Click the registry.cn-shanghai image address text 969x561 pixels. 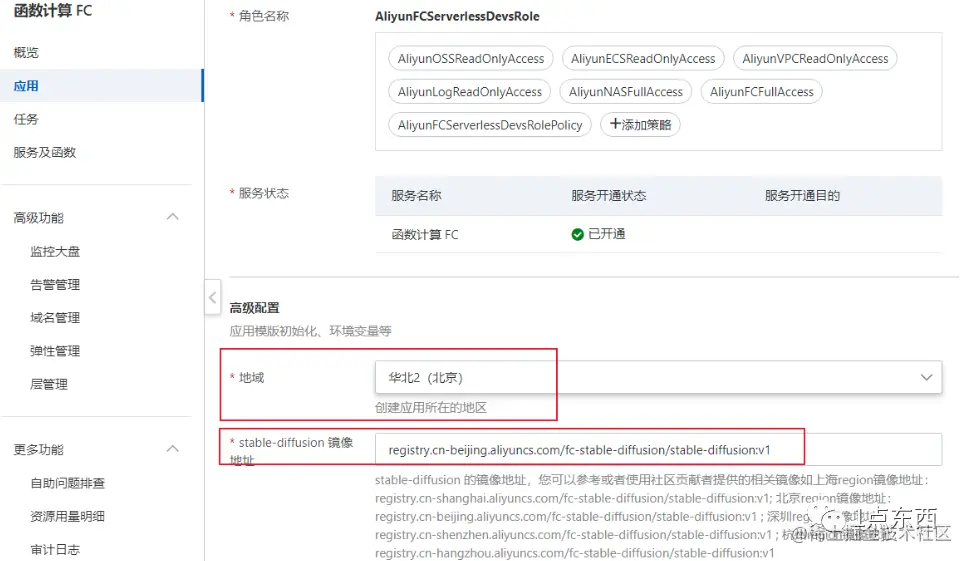573,498
